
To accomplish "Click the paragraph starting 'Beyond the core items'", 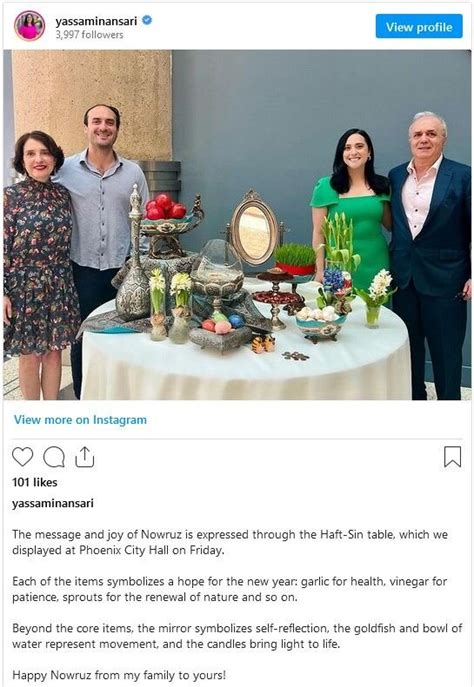I will pyautogui.click(x=237, y=636).
